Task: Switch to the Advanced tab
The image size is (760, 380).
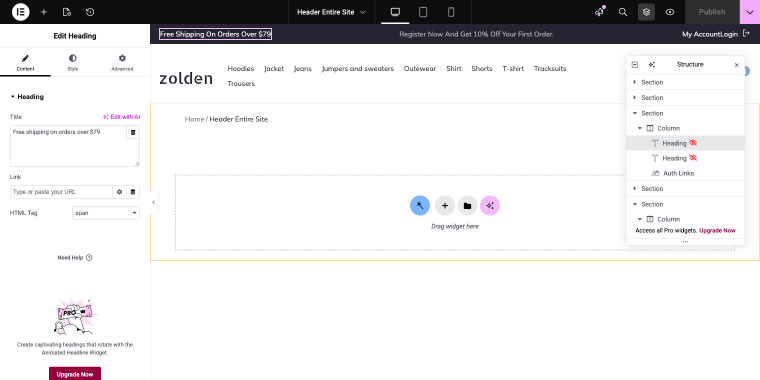Action: pos(122,63)
